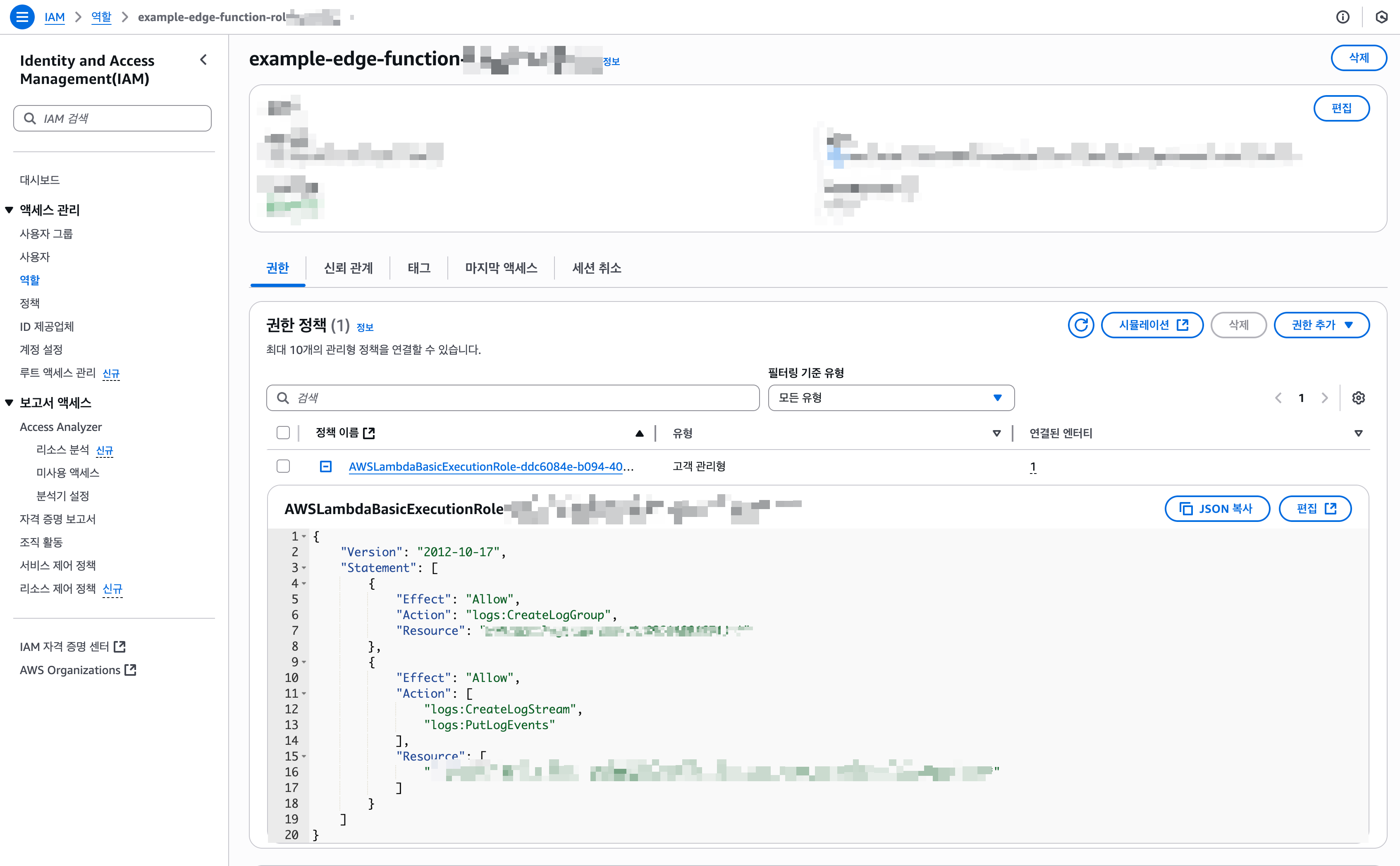Check the AWSLambdaBasicExecutionRole row checkbox
The height and width of the screenshot is (866, 1400).
(x=283, y=467)
